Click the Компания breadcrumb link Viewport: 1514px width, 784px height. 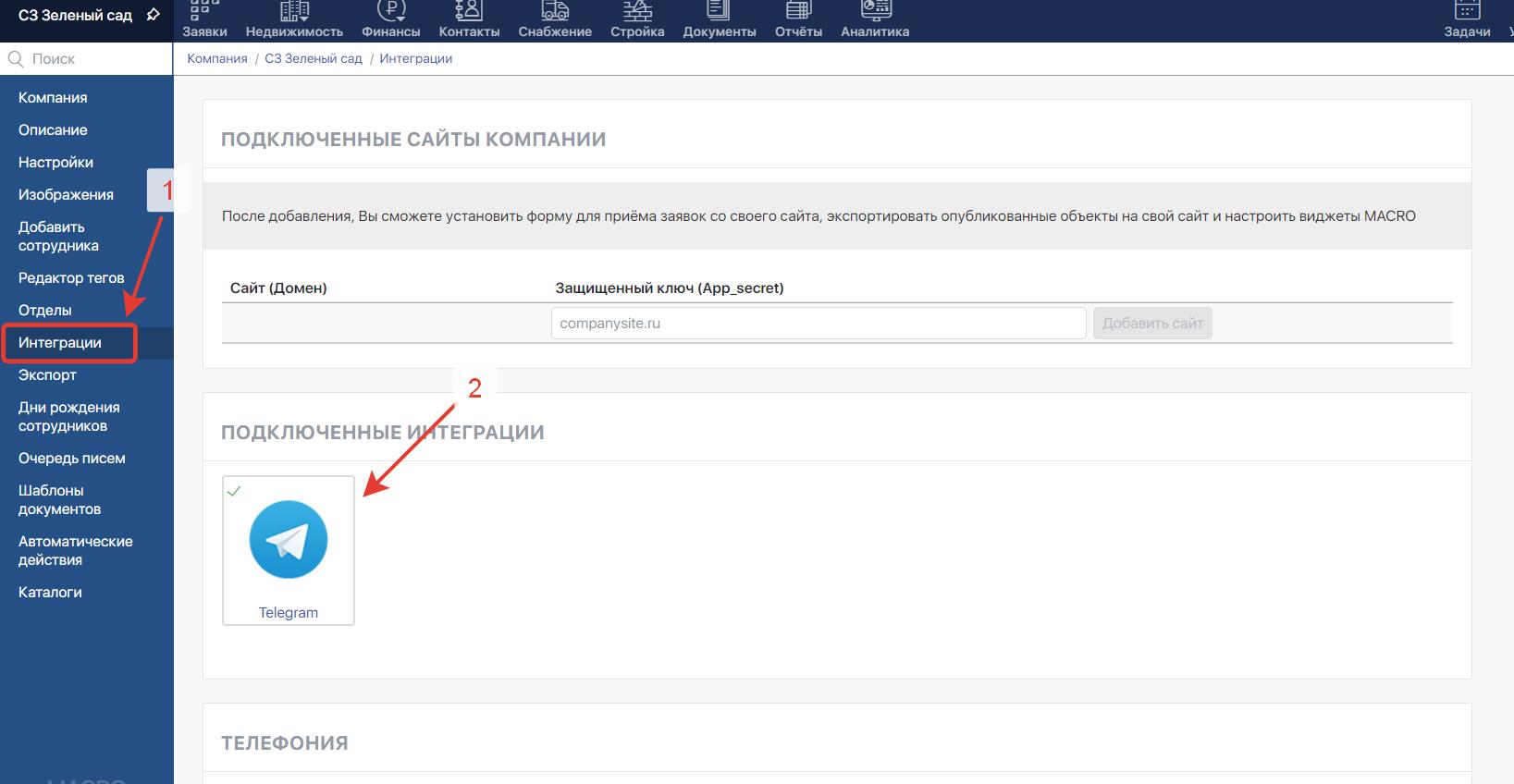217,58
